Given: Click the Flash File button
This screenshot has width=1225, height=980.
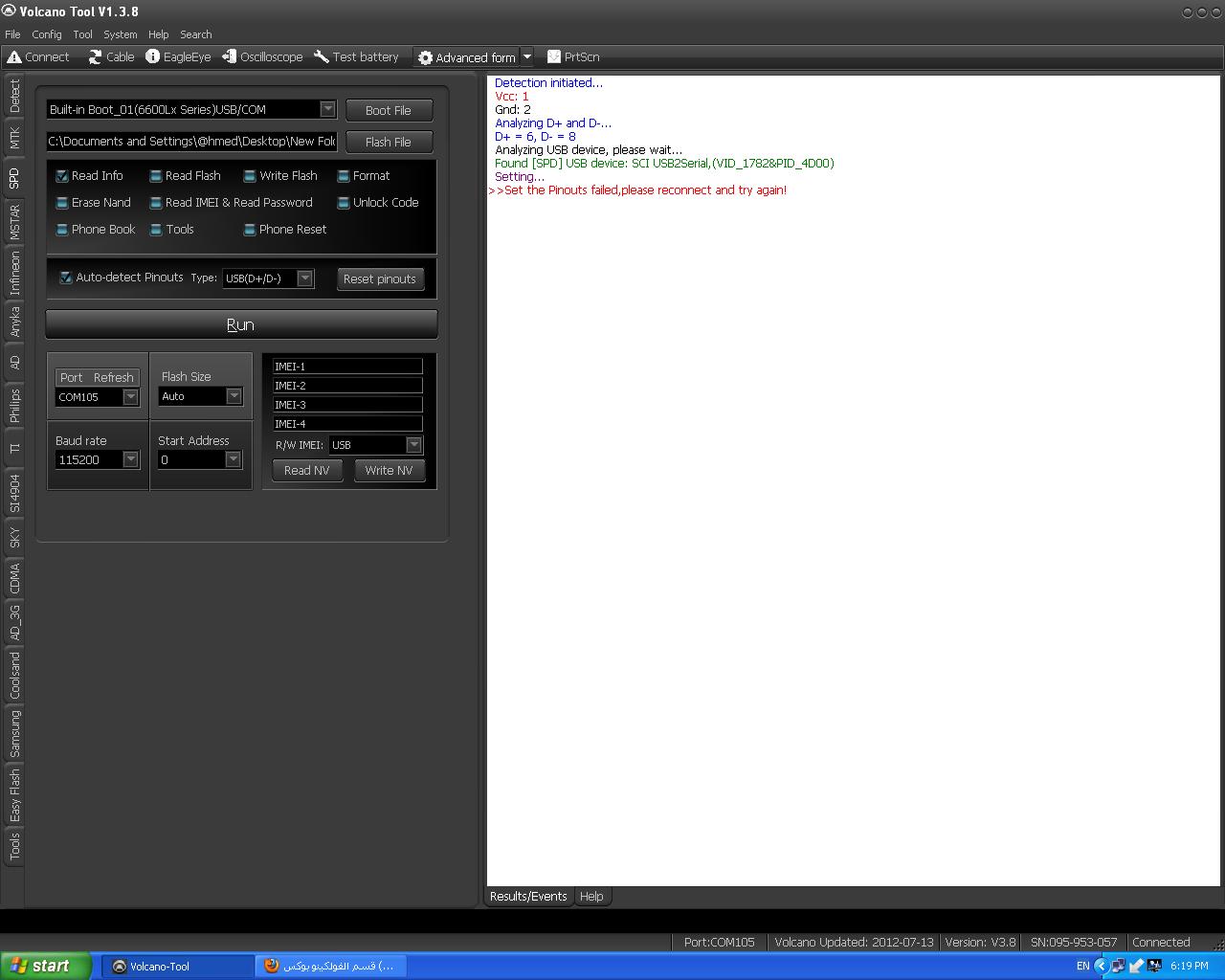Looking at the screenshot, I should [389, 142].
